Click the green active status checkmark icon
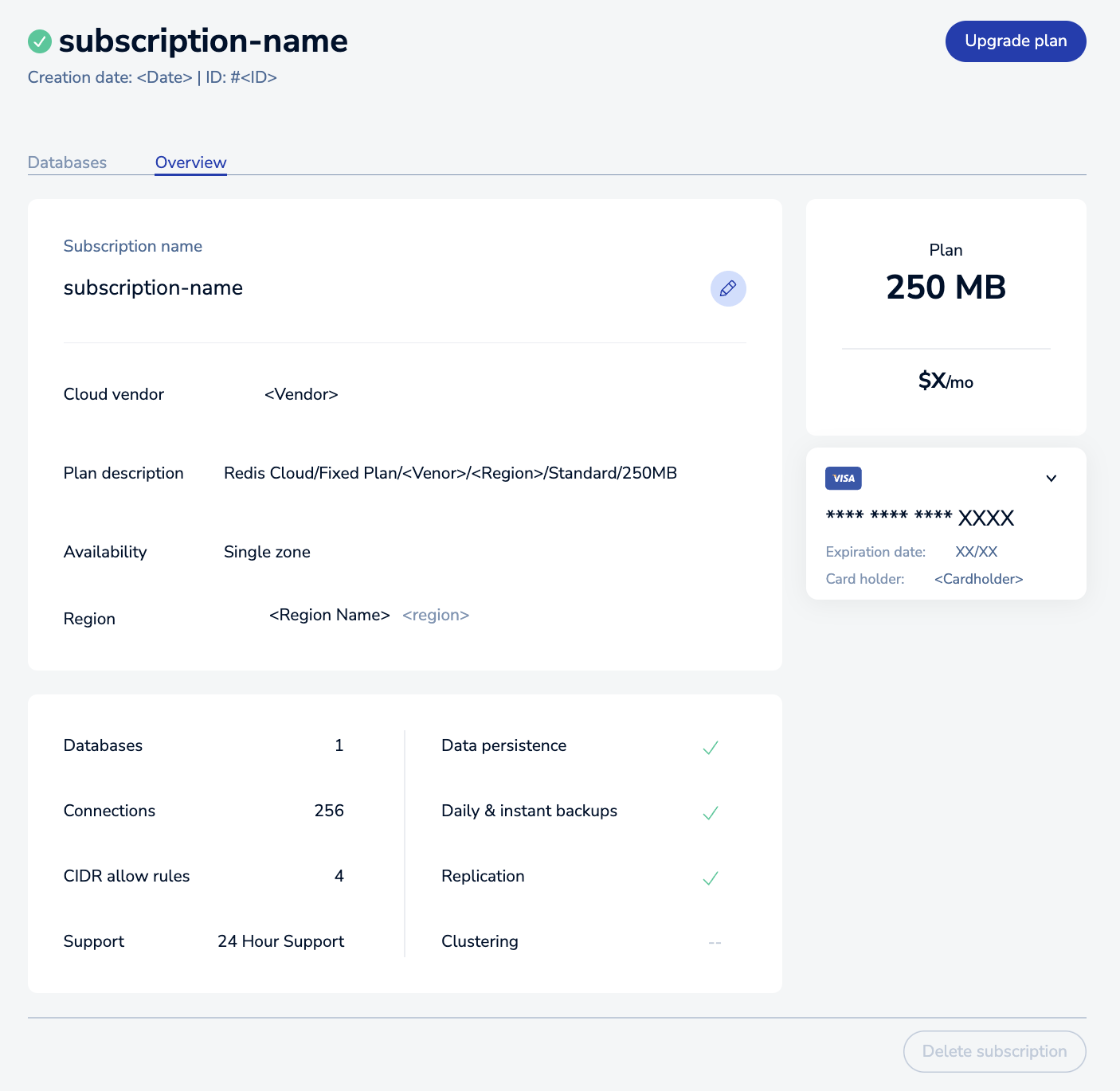This screenshot has width=1120, height=1091. [40, 41]
